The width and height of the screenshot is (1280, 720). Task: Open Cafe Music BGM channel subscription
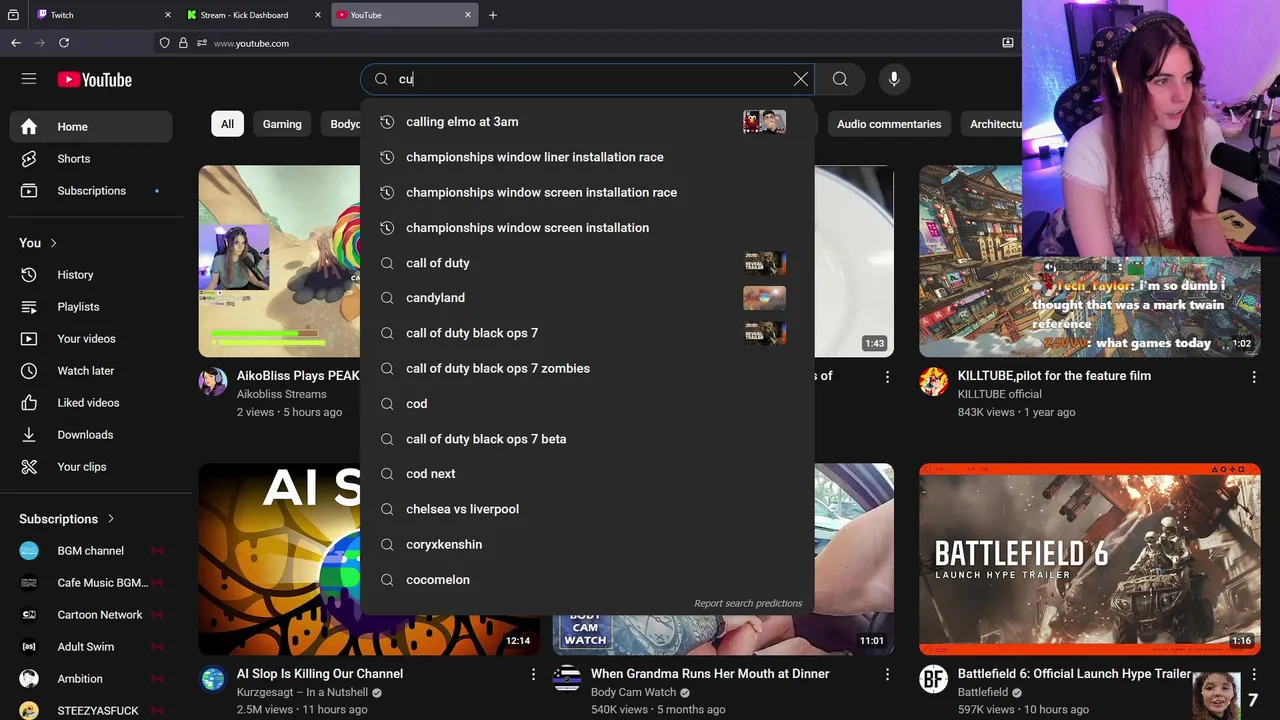91,583
